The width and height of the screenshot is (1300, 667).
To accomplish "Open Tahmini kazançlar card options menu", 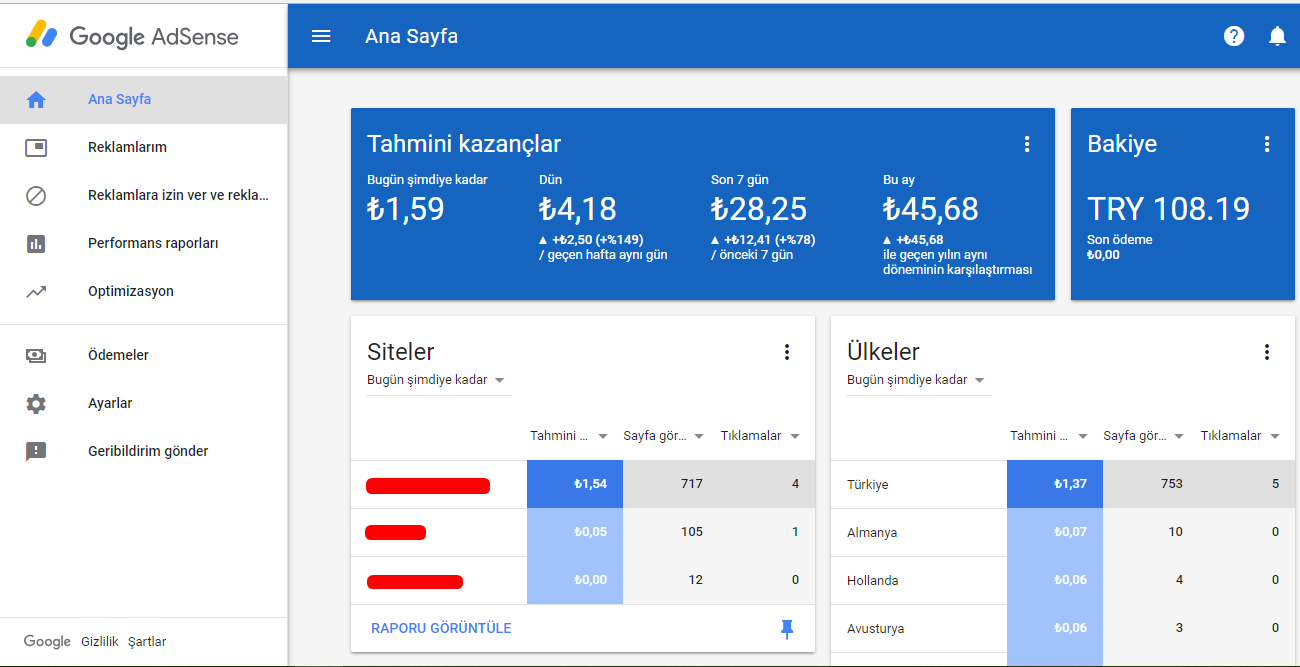I will pyautogui.click(x=1026, y=144).
